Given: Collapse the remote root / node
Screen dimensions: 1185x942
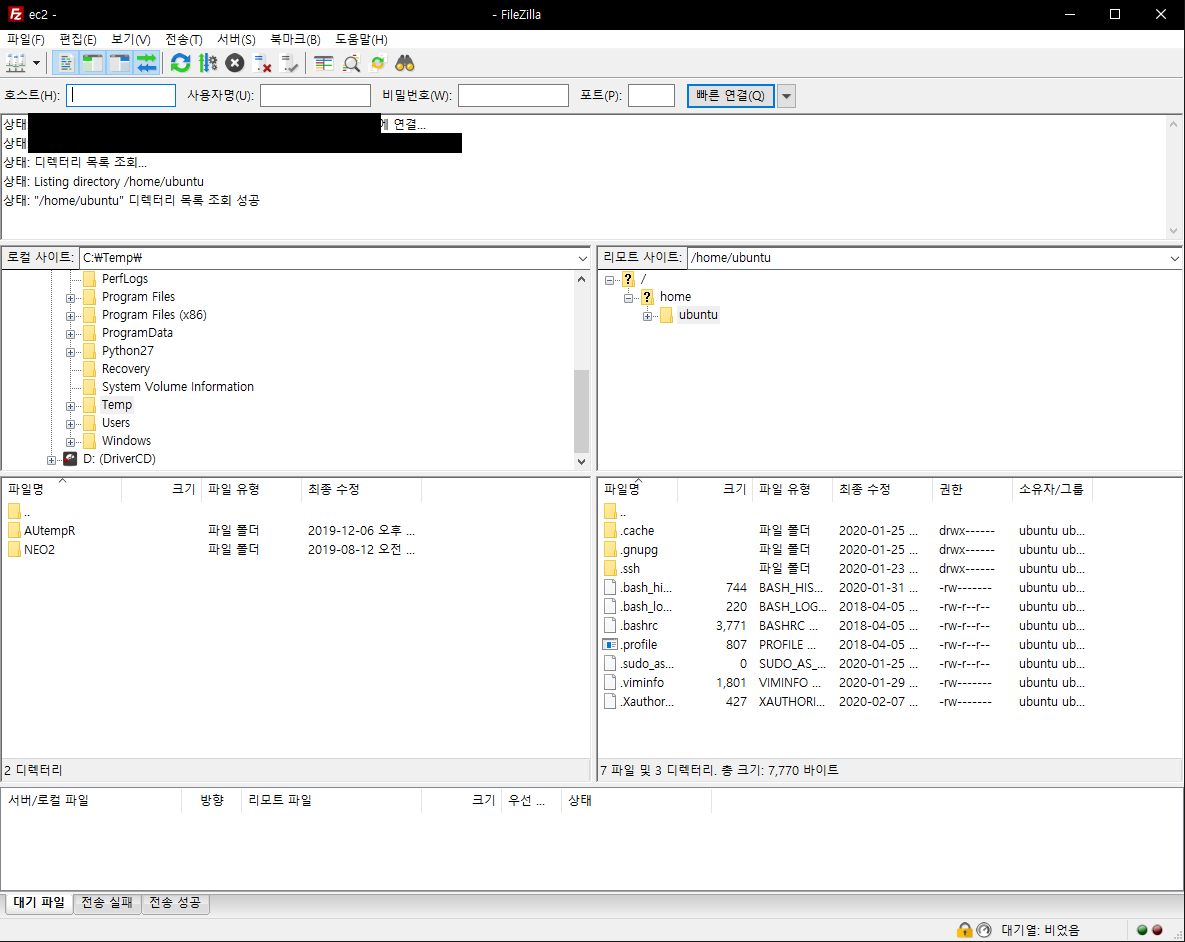Looking at the screenshot, I should (609, 280).
